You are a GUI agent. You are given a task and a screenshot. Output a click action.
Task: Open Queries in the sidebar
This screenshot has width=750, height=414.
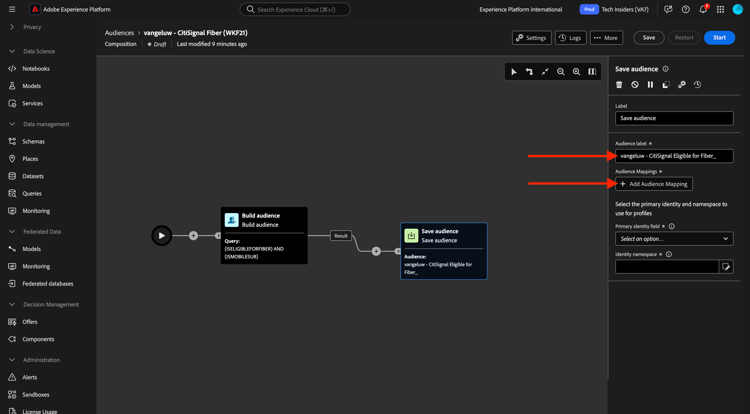[x=32, y=194]
